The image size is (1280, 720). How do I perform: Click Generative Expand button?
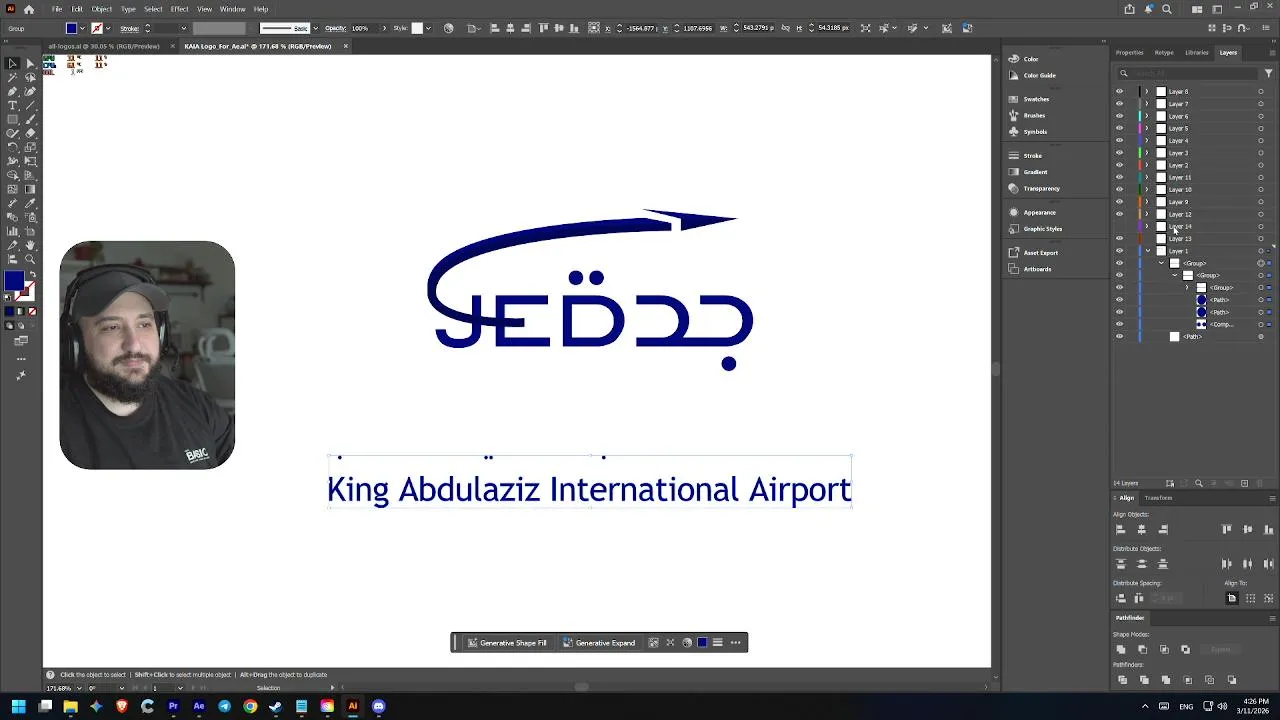tap(599, 643)
